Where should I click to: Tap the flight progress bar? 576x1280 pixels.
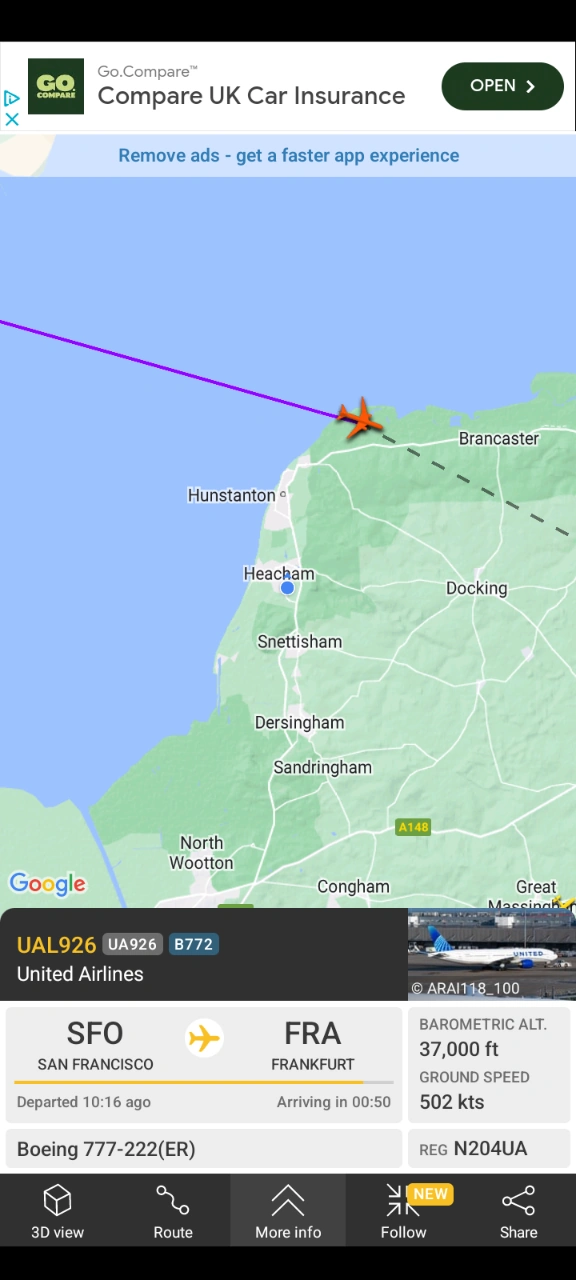point(204,1082)
